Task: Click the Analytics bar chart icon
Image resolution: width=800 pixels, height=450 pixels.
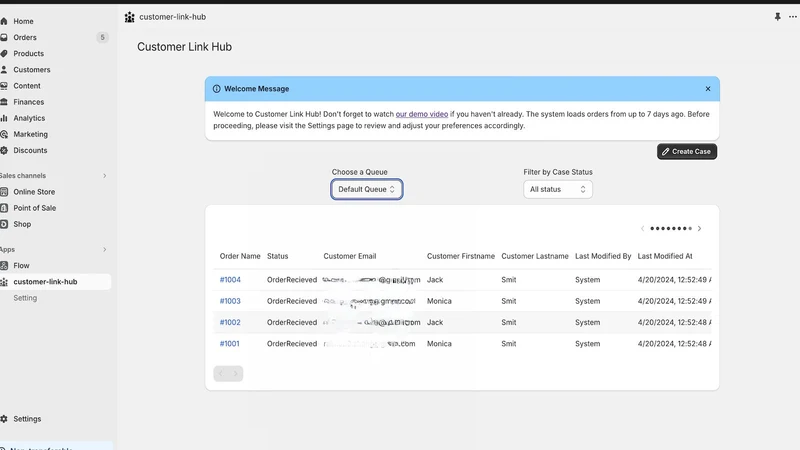Action: (x=4, y=118)
